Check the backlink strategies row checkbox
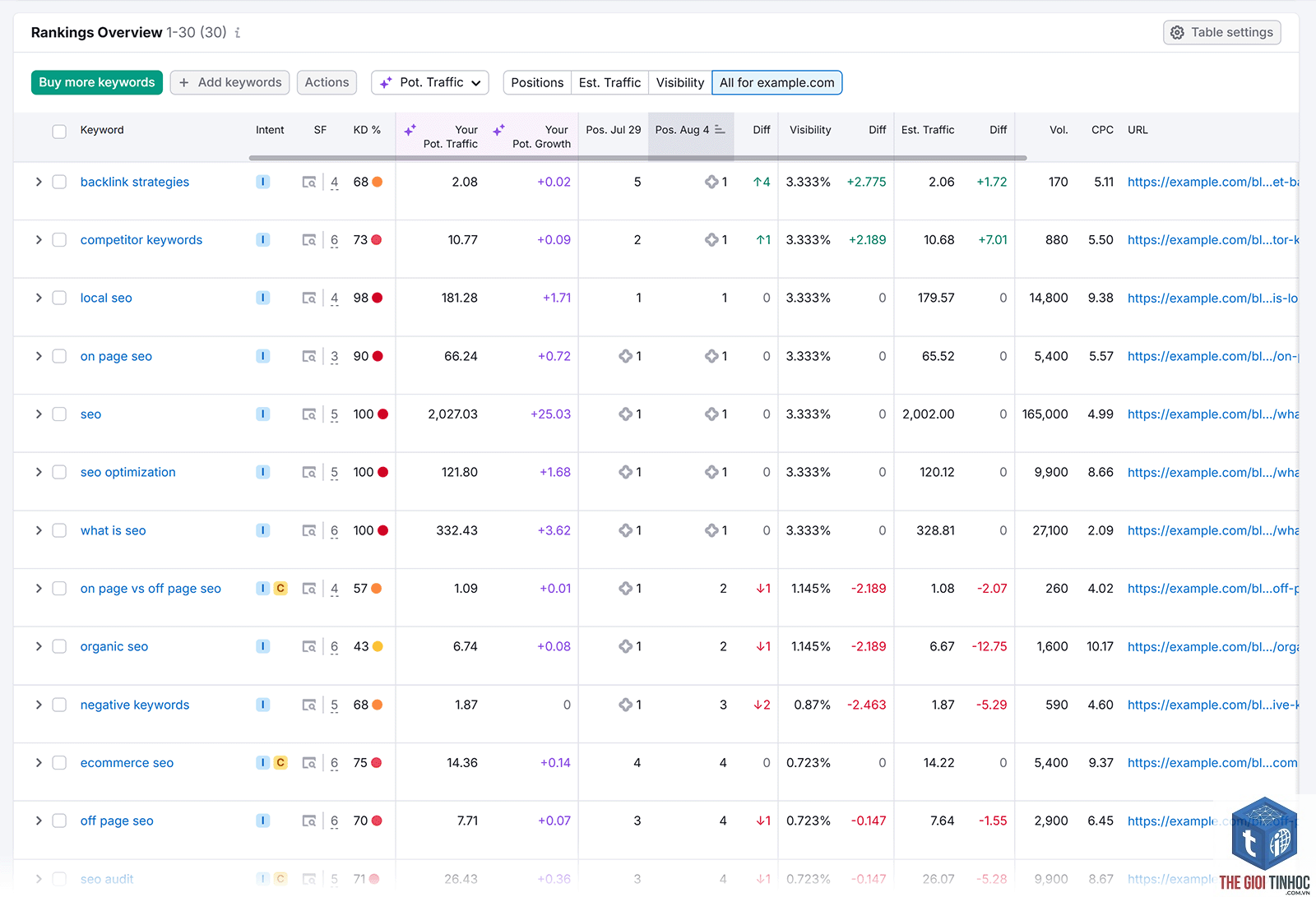The image size is (1316, 897). pos(59,182)
